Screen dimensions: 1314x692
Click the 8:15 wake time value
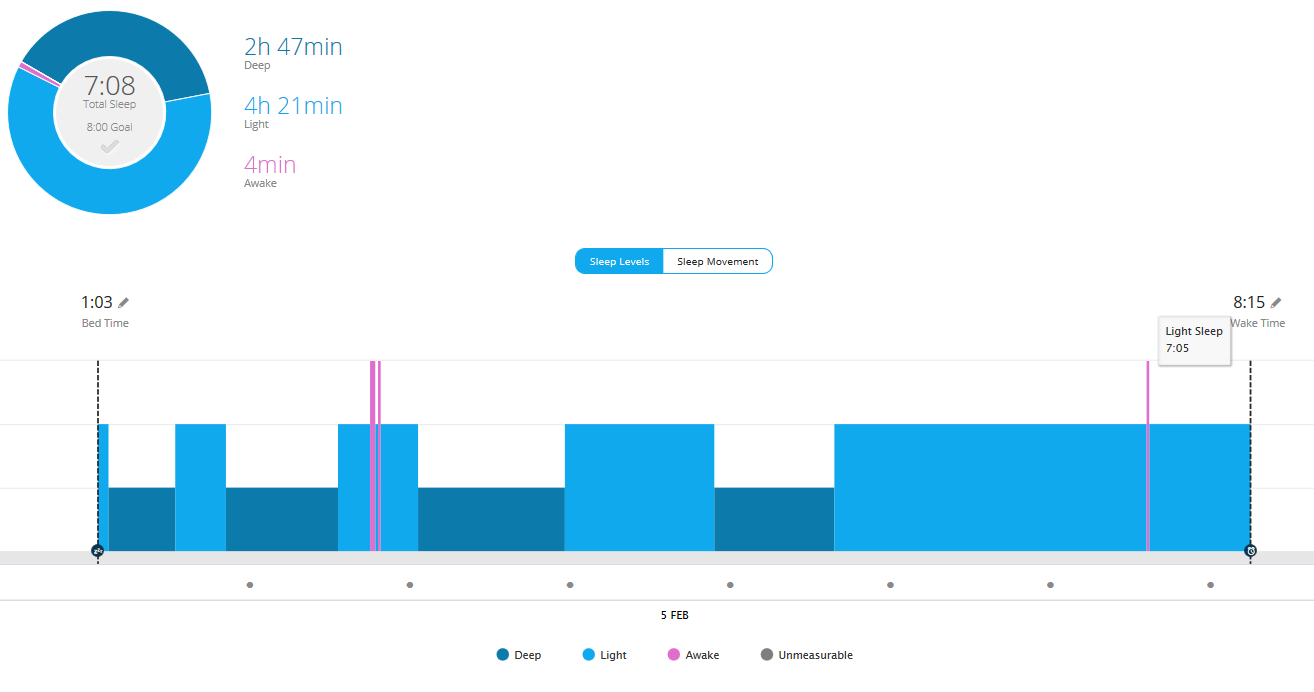1249,302
